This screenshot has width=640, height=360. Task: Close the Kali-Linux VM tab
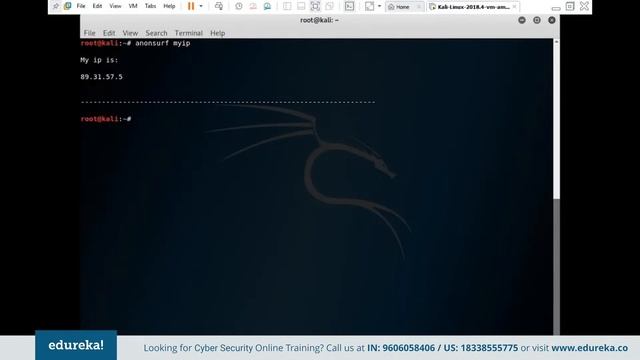514,7
